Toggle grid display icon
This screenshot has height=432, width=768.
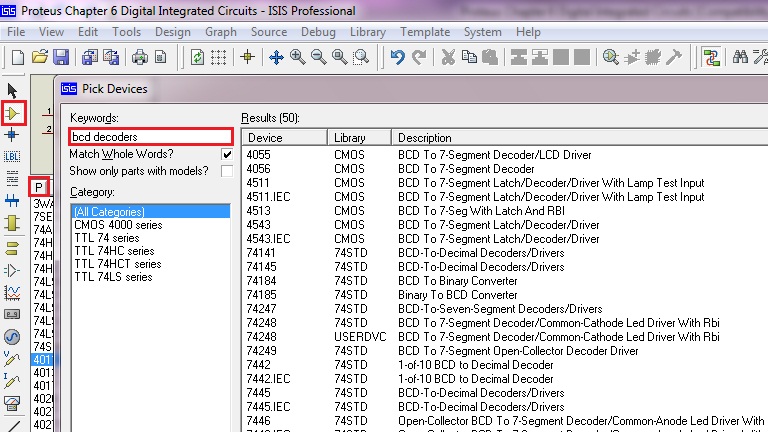click(219, 57)
